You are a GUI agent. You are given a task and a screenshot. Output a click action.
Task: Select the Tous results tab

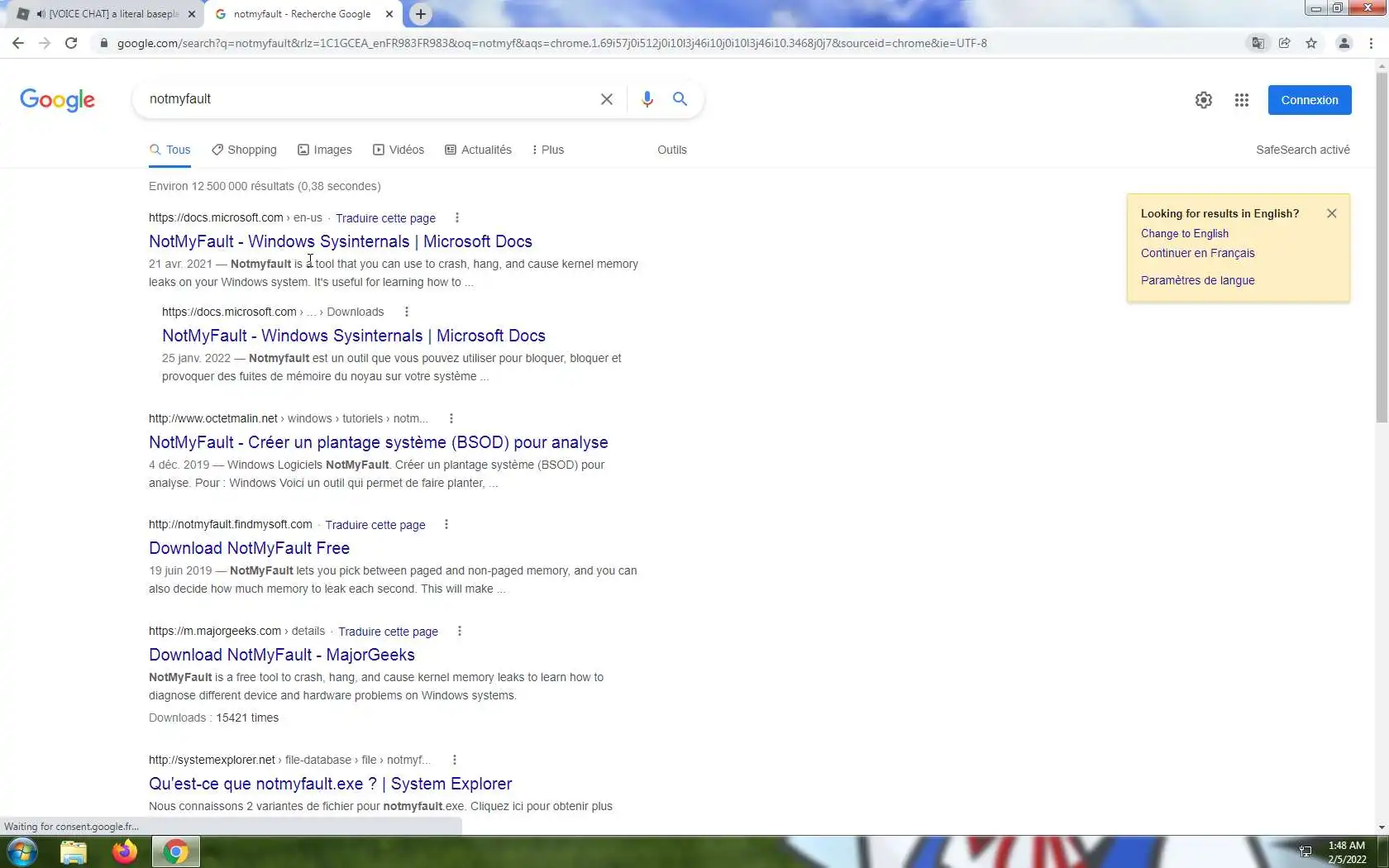[169, 150]
